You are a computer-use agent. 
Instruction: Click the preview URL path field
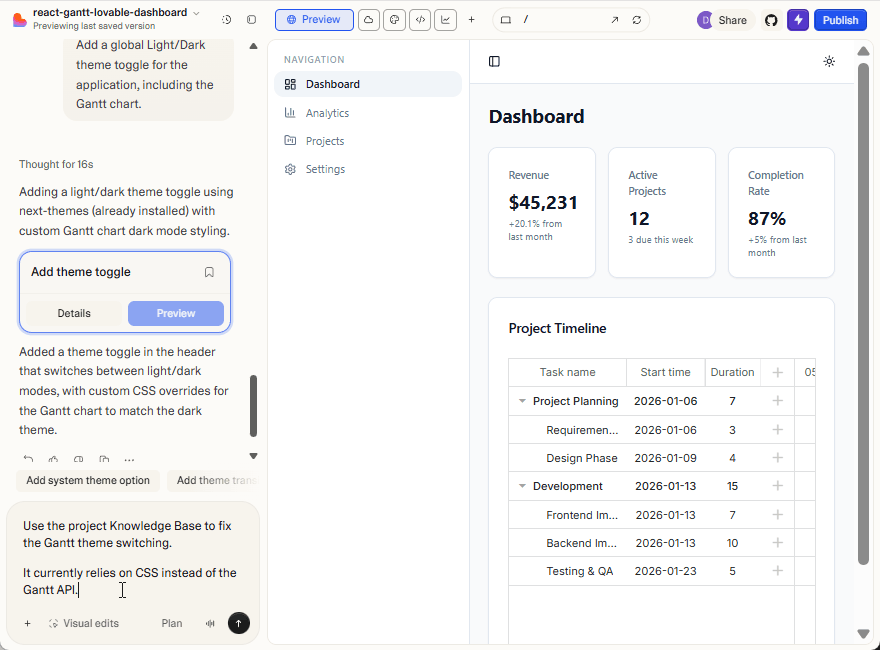coord(560,20)
